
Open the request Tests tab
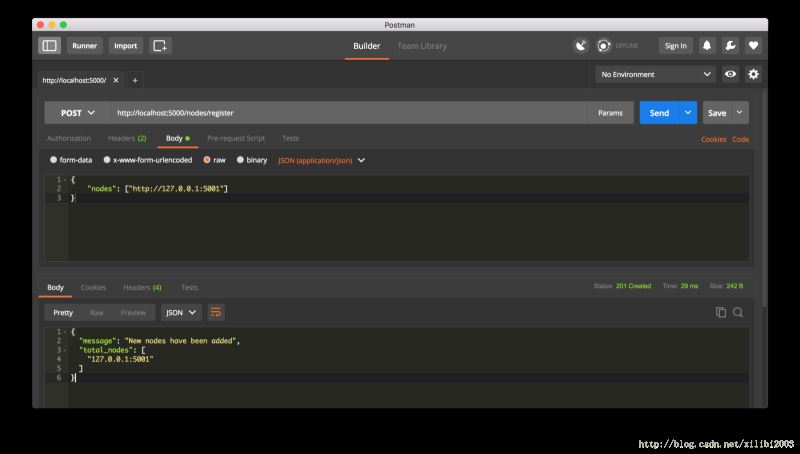(291, 138)
